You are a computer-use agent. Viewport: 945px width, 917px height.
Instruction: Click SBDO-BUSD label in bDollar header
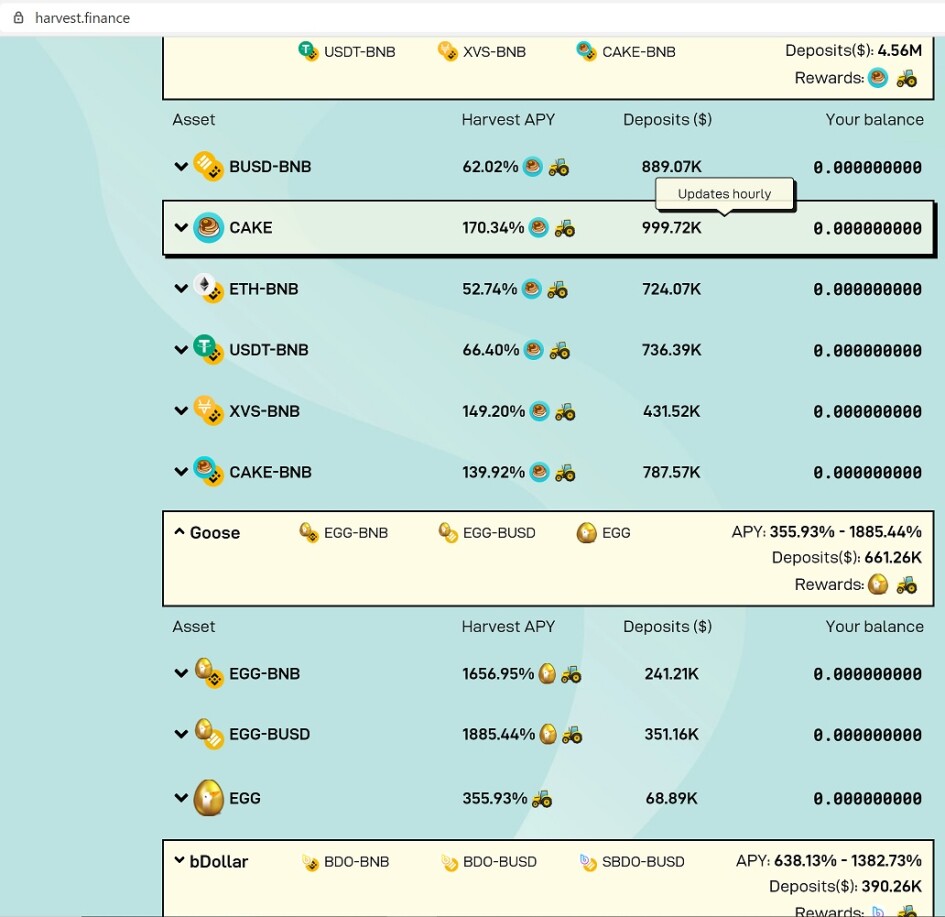tap(643, 861)
